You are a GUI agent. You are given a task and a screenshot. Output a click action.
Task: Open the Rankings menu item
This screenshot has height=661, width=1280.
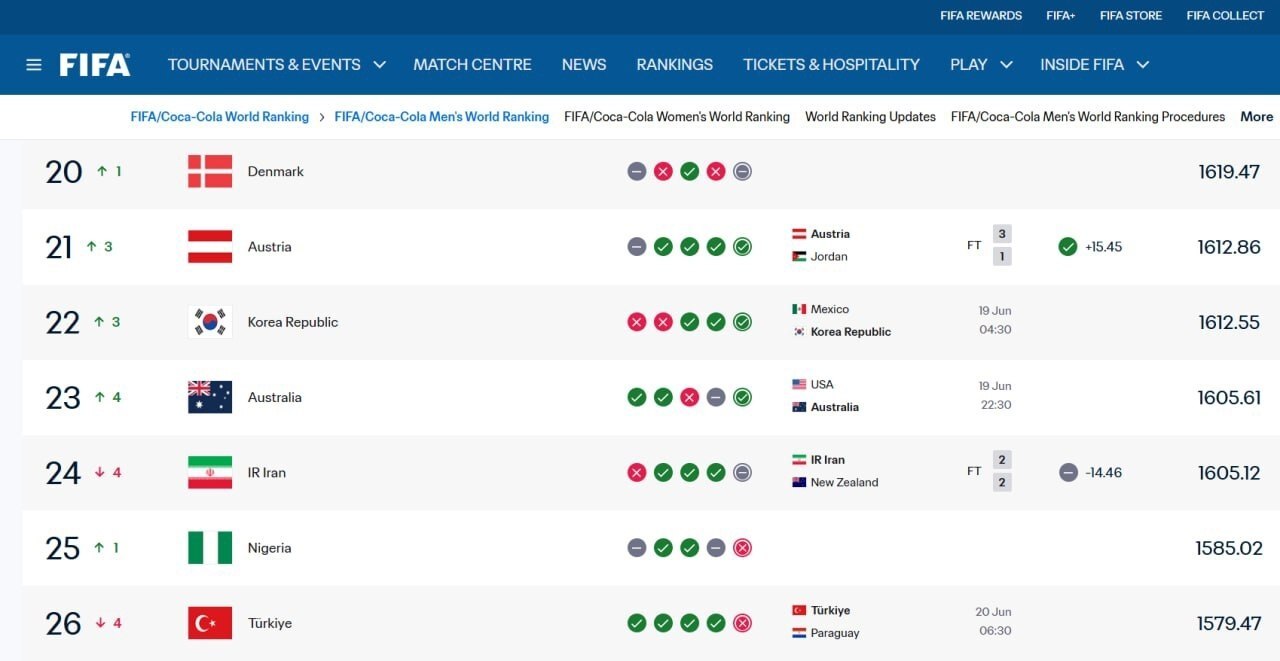[x=675, y=65]
